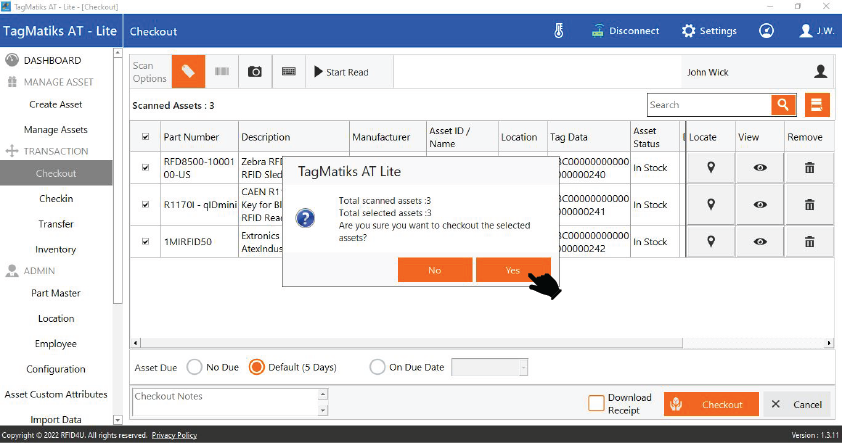
Task: Uncheck the RFD8500 asset row checkbox
Action: (146, 168)
